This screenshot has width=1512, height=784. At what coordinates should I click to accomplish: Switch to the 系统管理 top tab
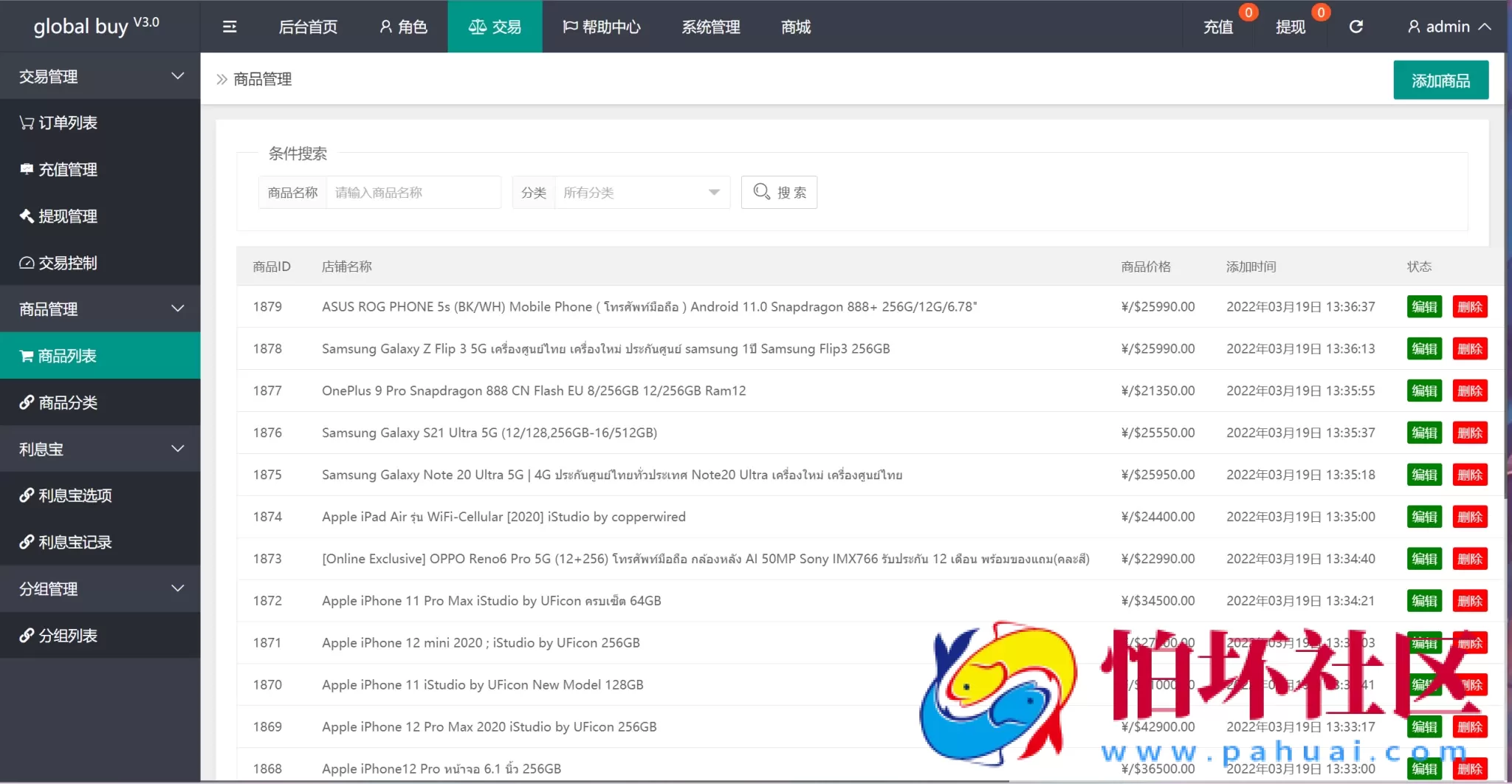pyautogui.click(x=710, y=27)
